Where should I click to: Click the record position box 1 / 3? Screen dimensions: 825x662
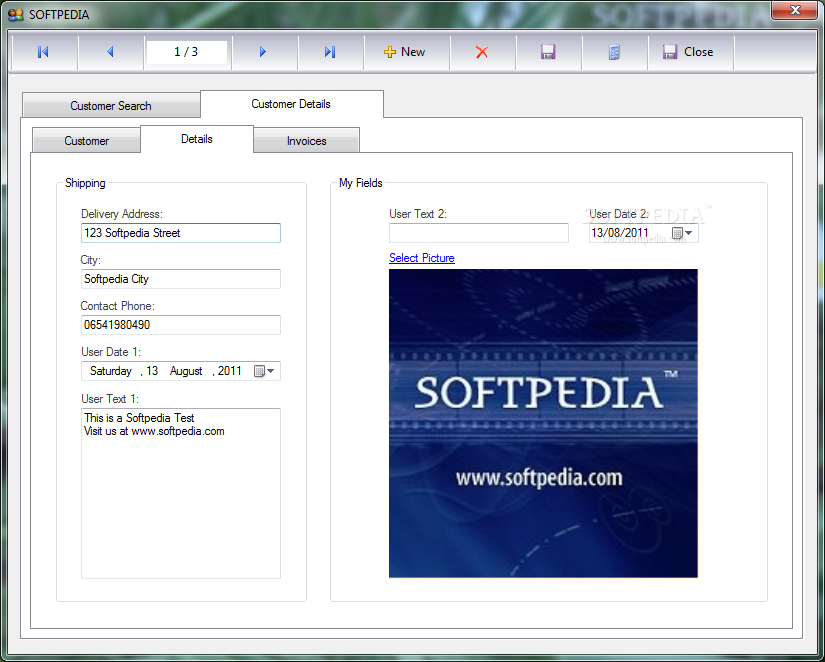tap(186, 52)
